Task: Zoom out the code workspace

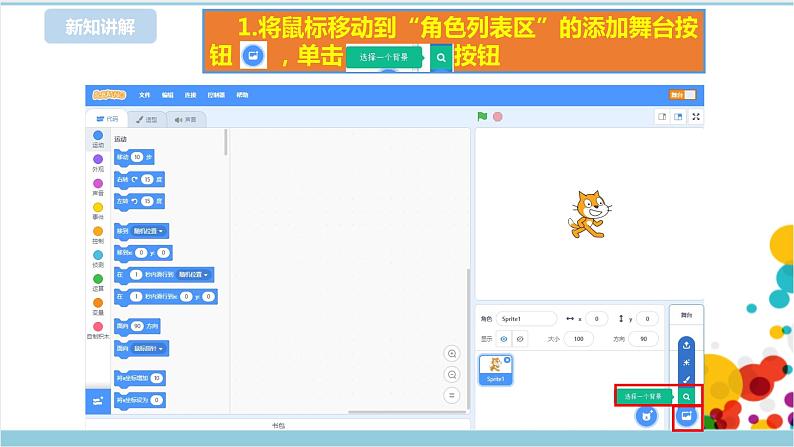Action: pyautogui.click(x=452, y=375)
